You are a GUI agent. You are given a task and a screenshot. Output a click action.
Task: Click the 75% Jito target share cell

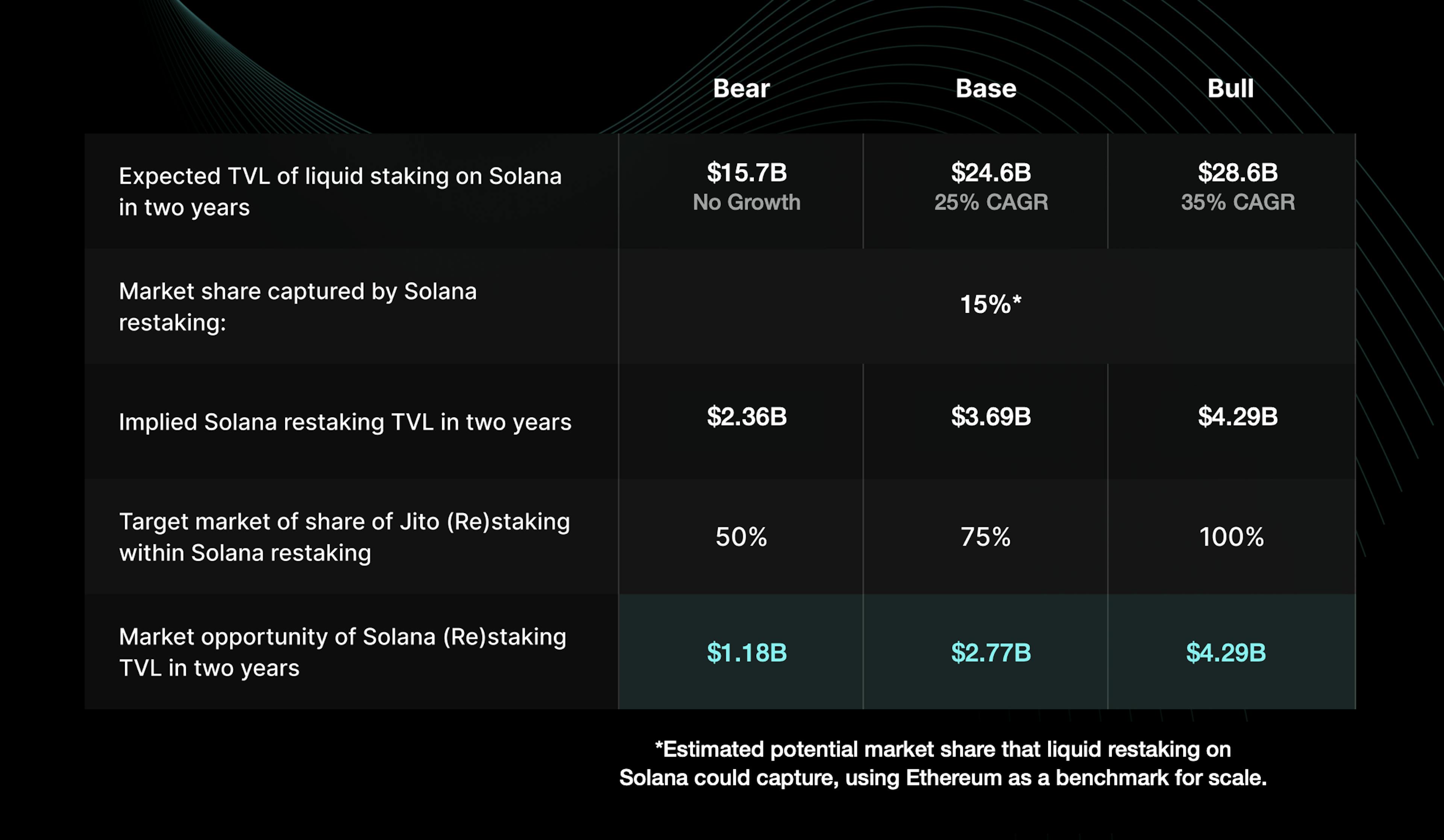pos(986,537)
